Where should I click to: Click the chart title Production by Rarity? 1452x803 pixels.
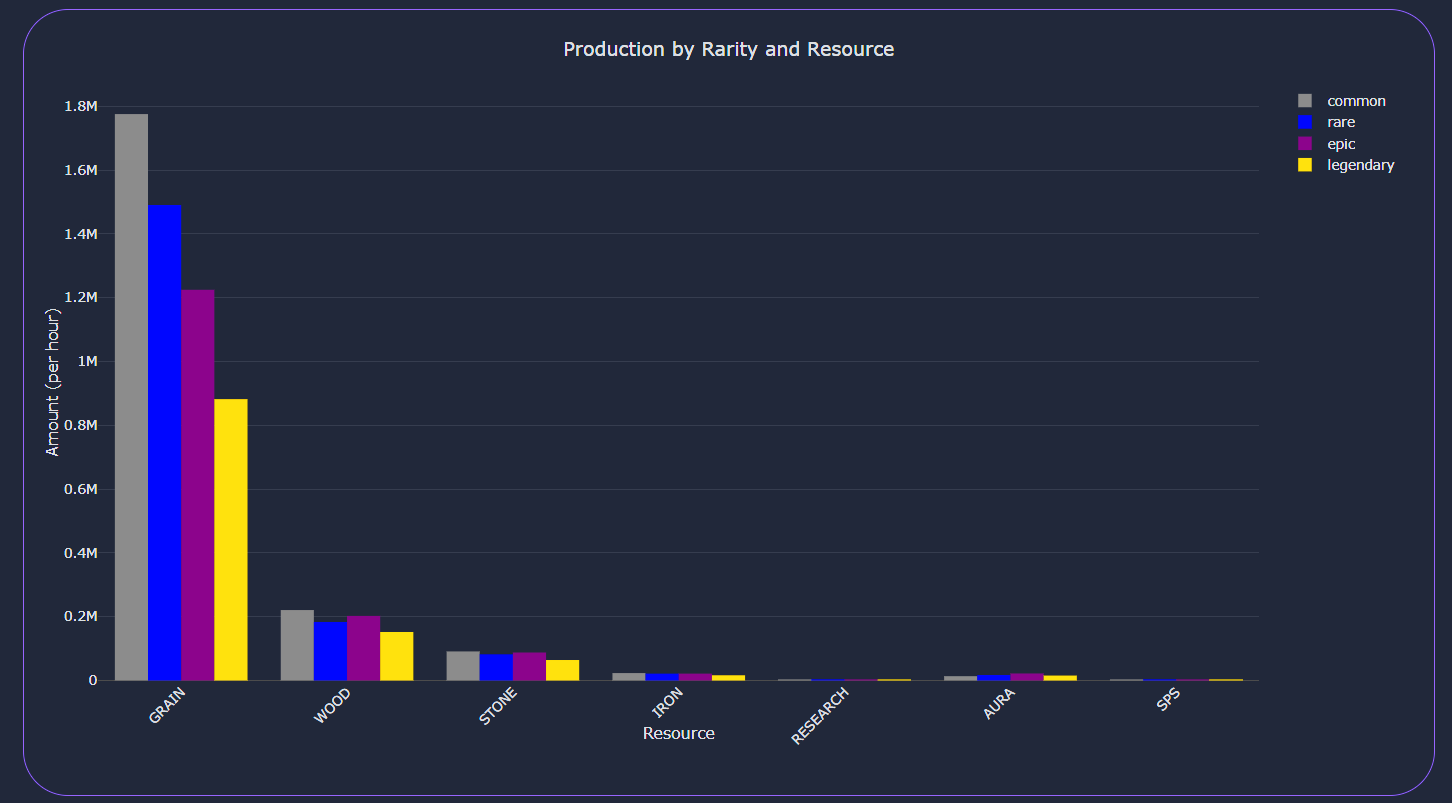728,49
